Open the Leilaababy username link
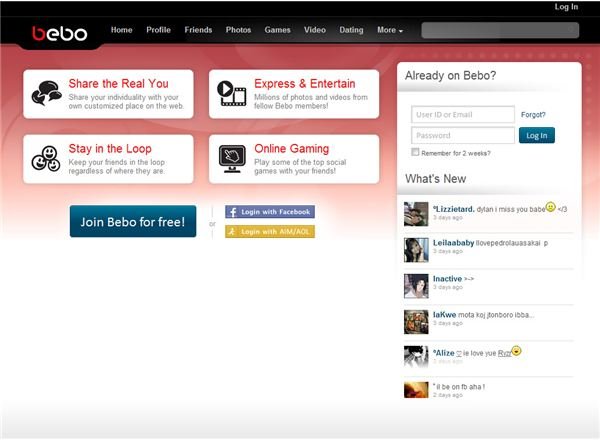600x440 pixels. (453, 243)
